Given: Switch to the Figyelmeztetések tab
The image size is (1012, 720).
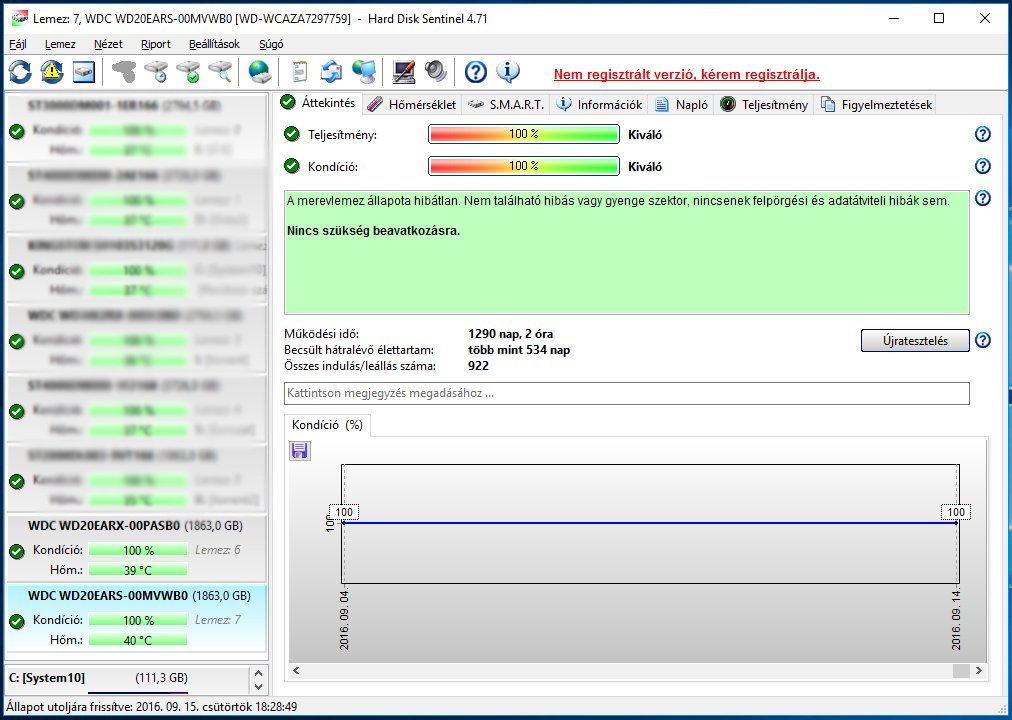Looking at the screenshot, I should [875, 105].
